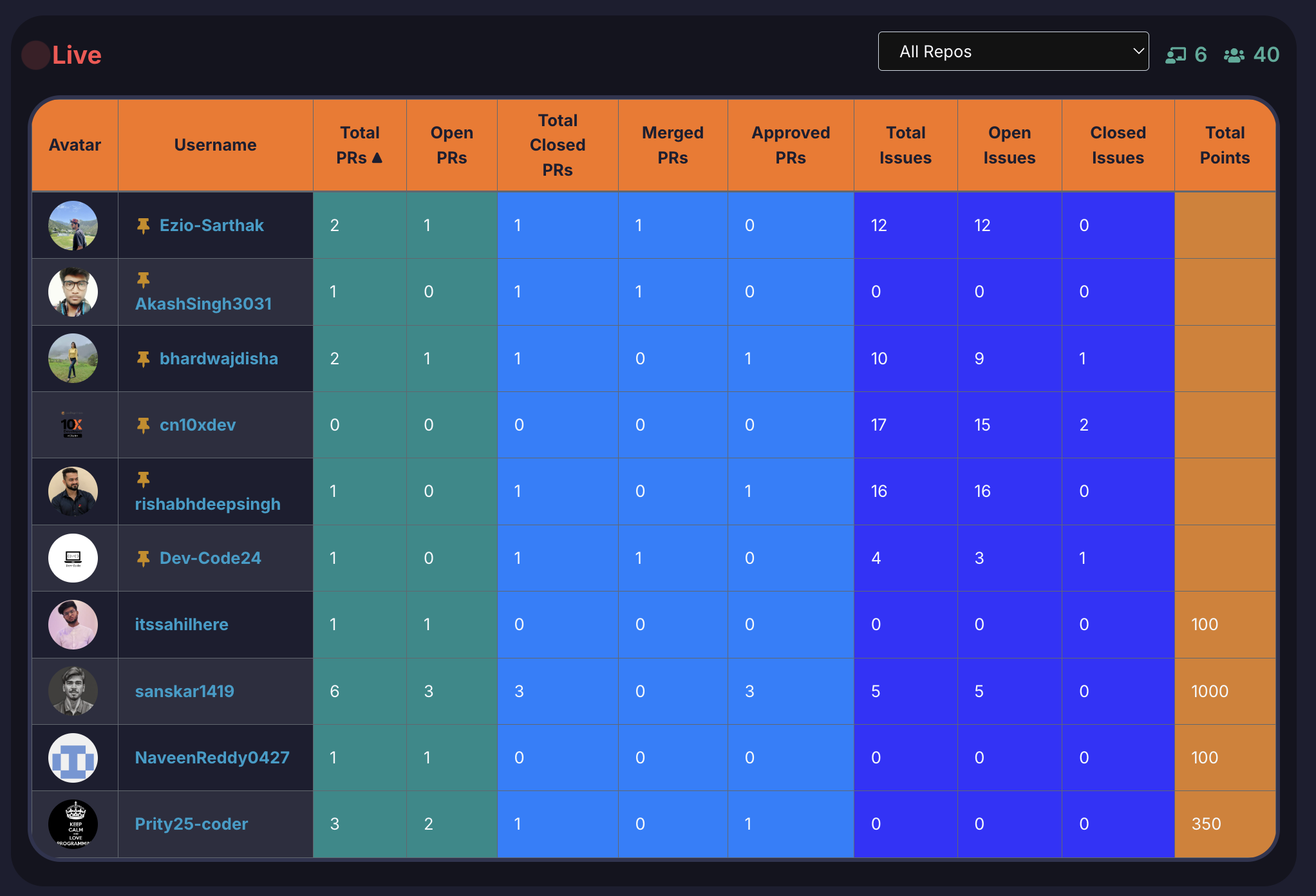Click the Merged PRs column header

click(672, 144)
